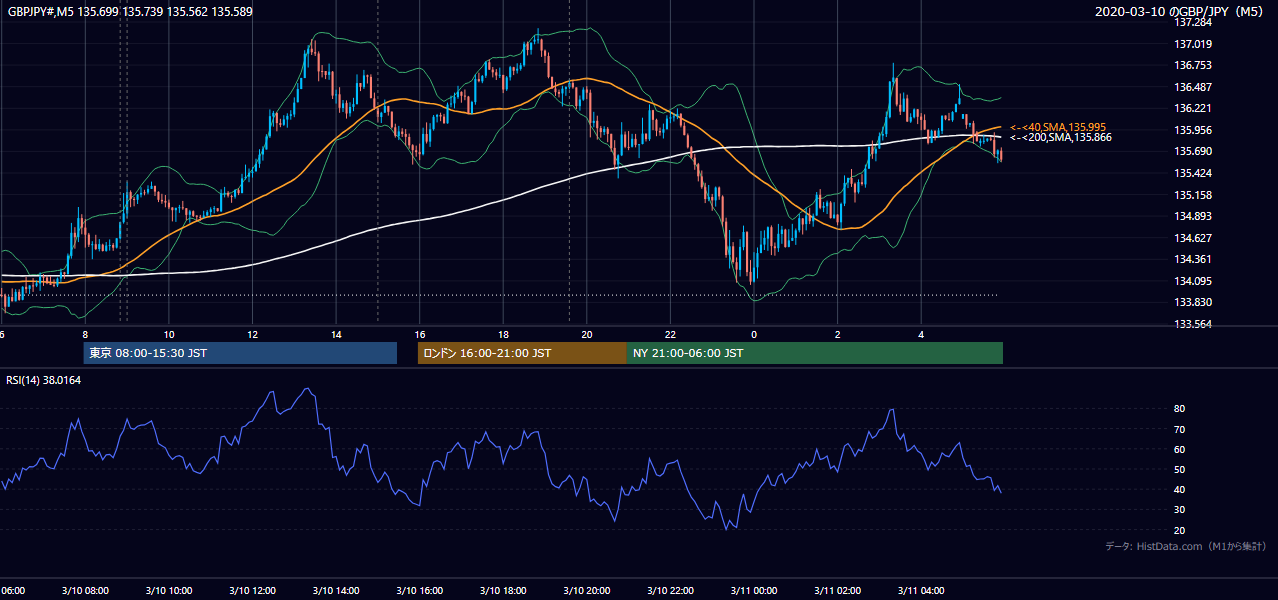The height and width of the screenshot is (600, 1278).
Task: Click price label 136.221
Action: click(x=1194, y=108)
